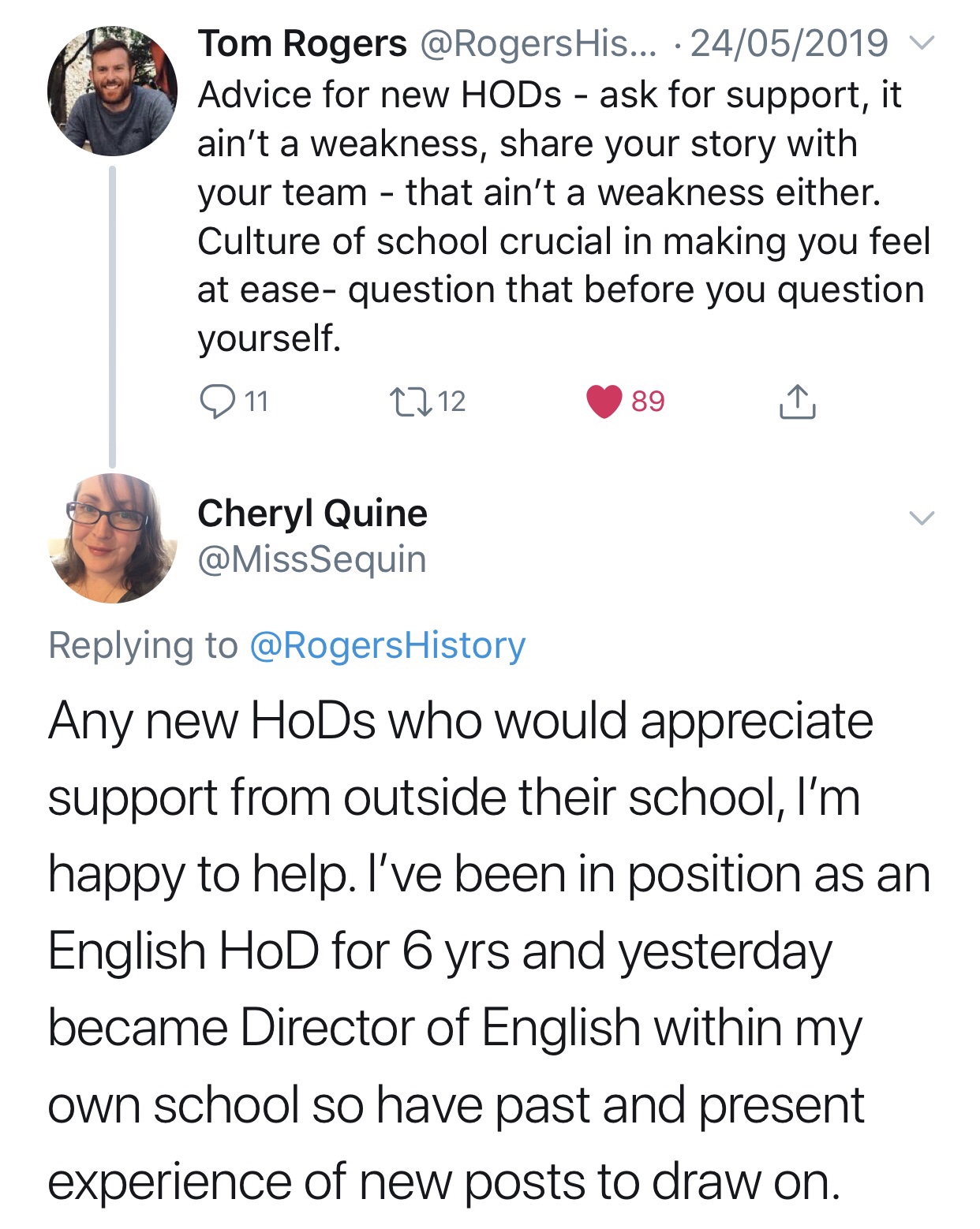This screenshot has height=1229, width=980.
Task: Open the Cheryl Quine display name
Action: tap(312, 514)
